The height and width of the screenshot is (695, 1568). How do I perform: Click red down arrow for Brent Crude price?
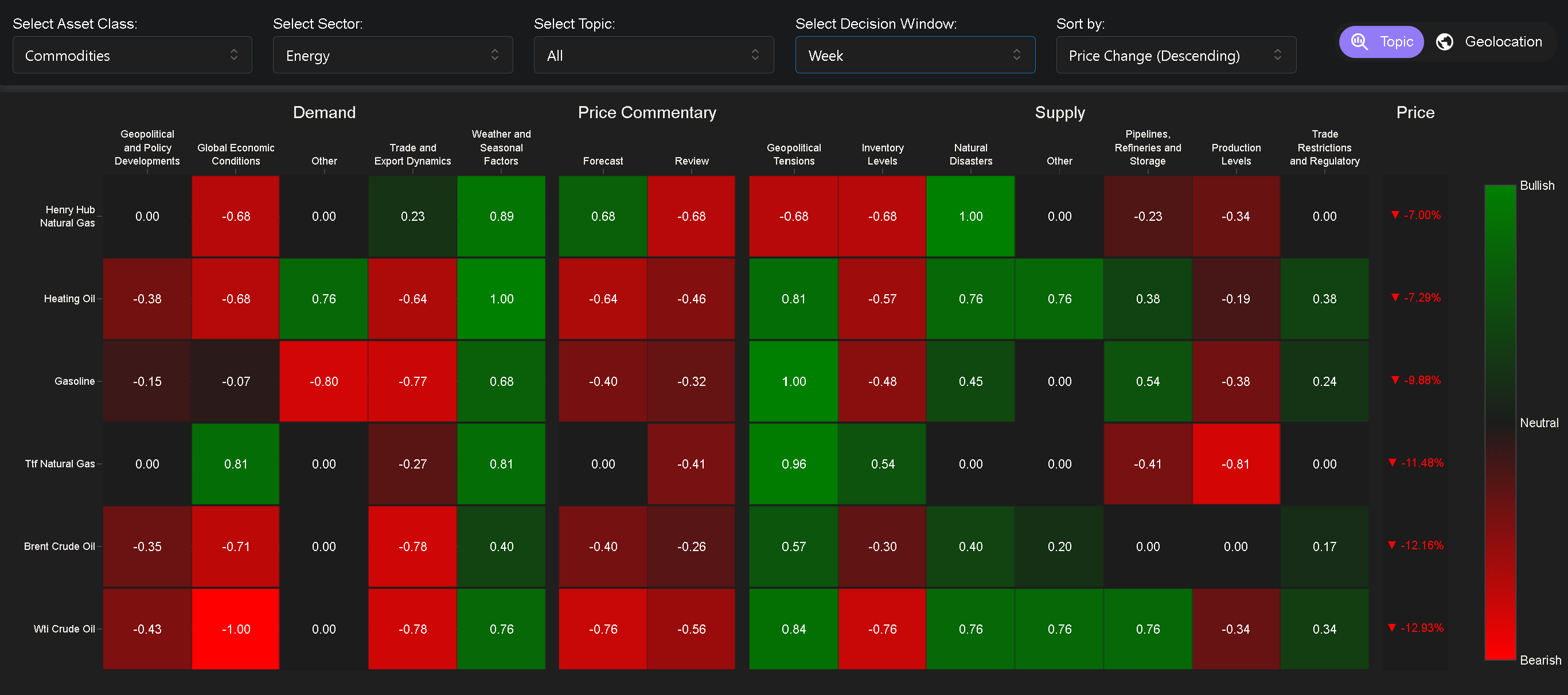point(1391,545)
